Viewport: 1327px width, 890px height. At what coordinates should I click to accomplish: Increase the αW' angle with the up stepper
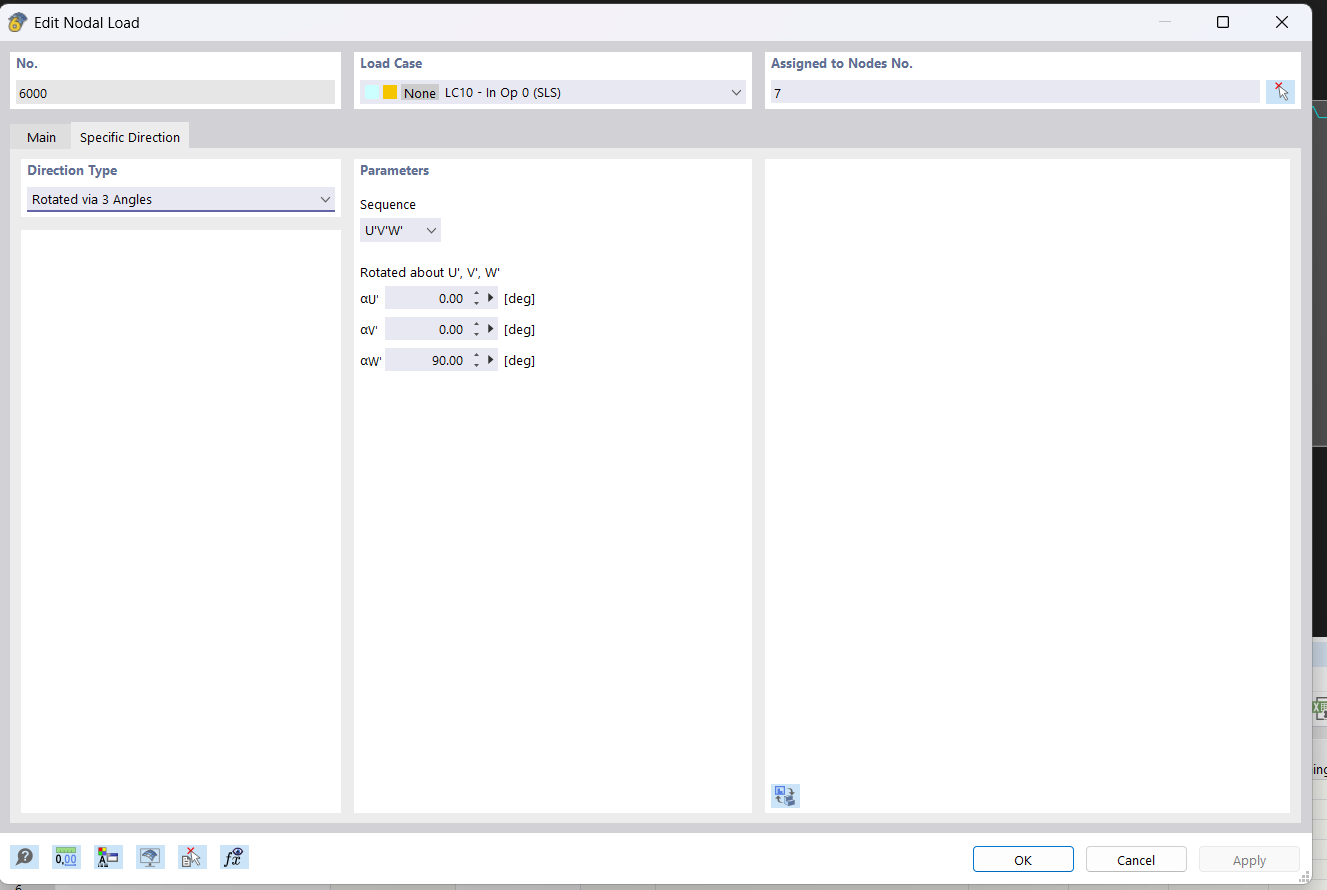(x=477, y=356)
